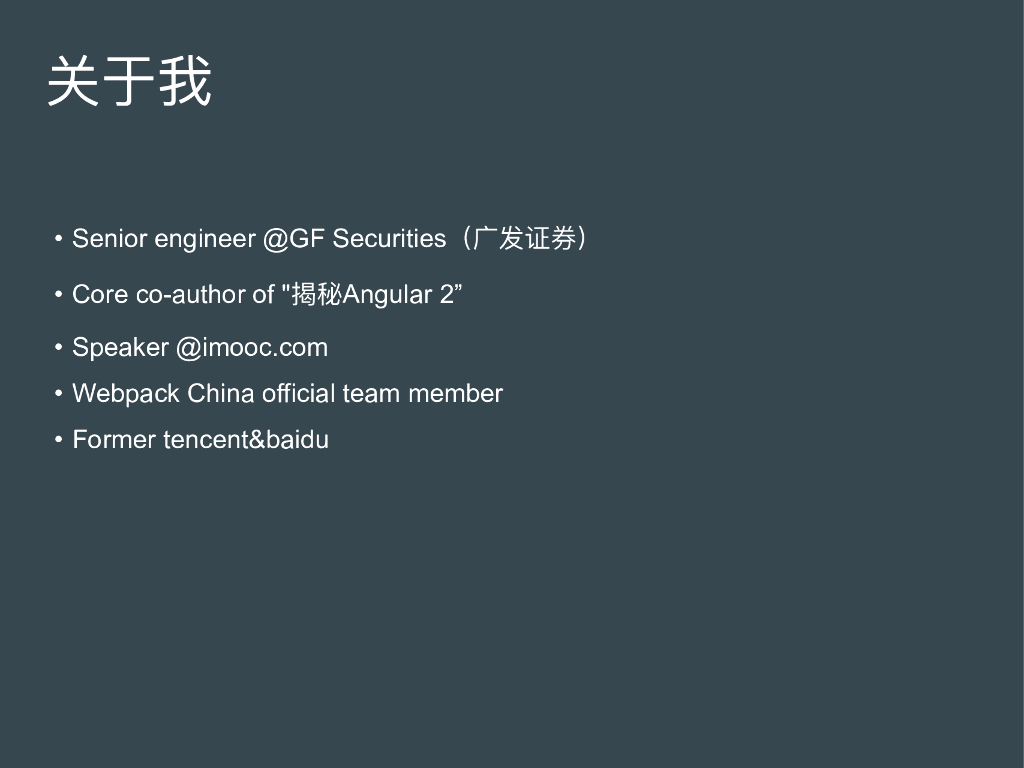The width and height of the screenshot is (1024, 768).
Task: Click the @GF Securities mention
Action: point(354,239)
